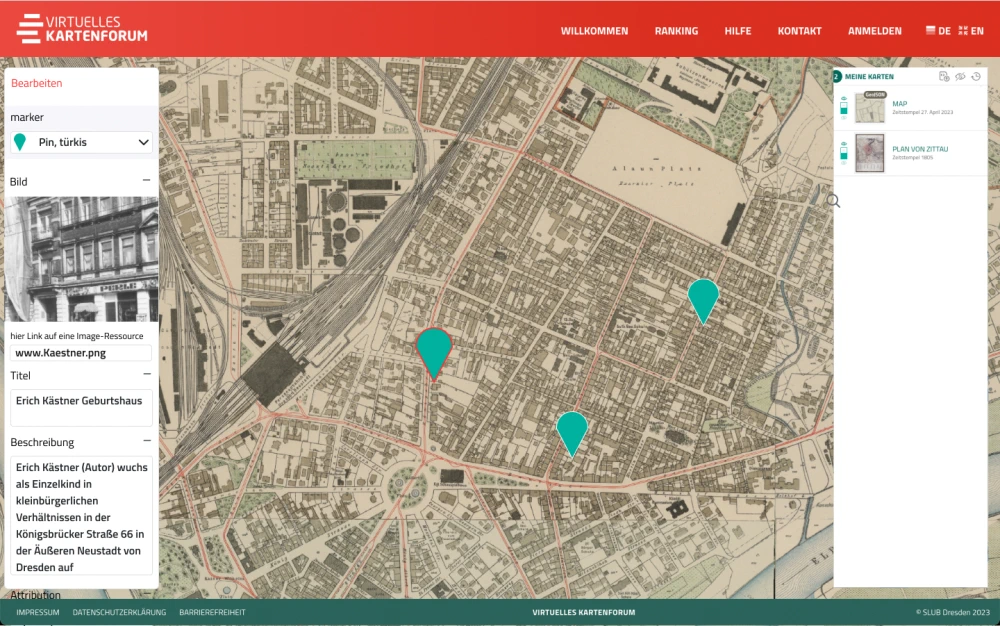
Task: Click the Virtuelles Kartenforum logo
Action: (82, 29)
